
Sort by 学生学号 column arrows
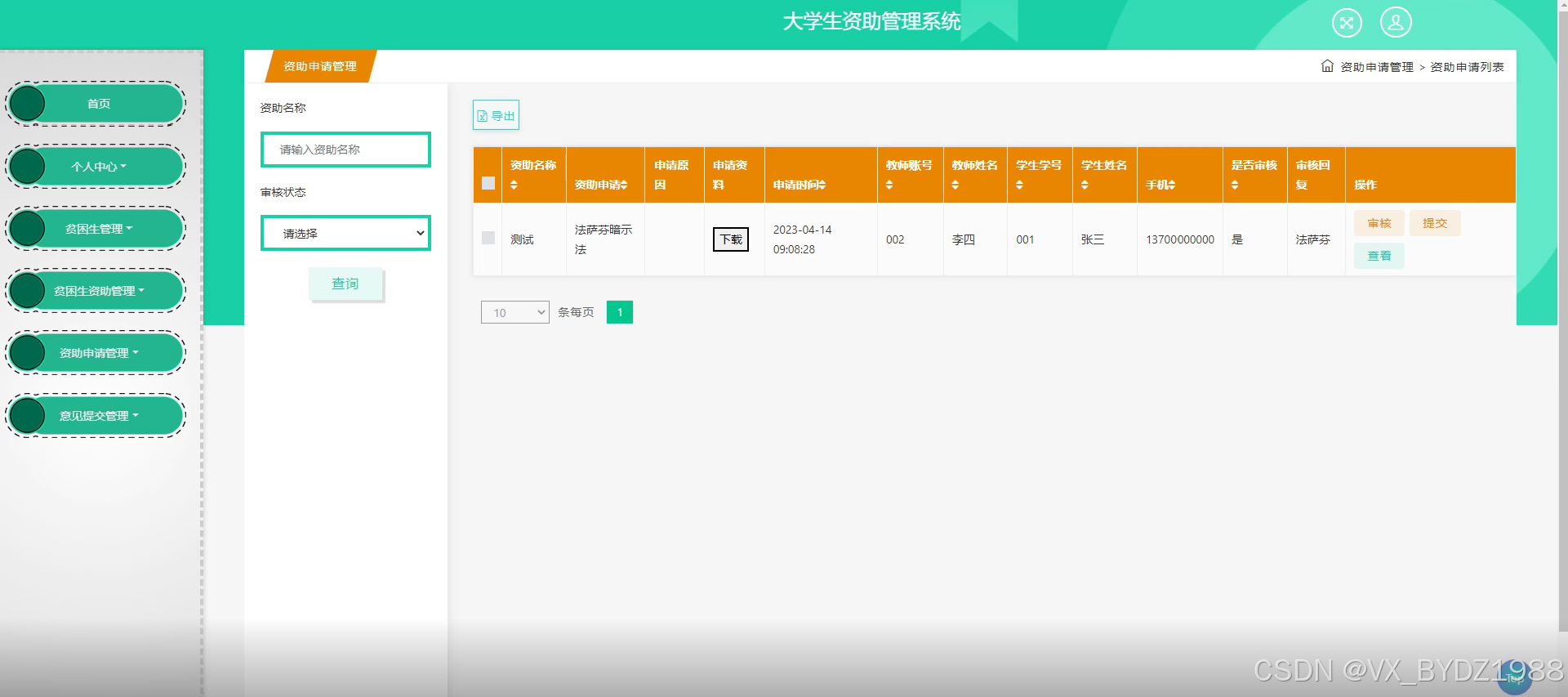click(1019, 185)
